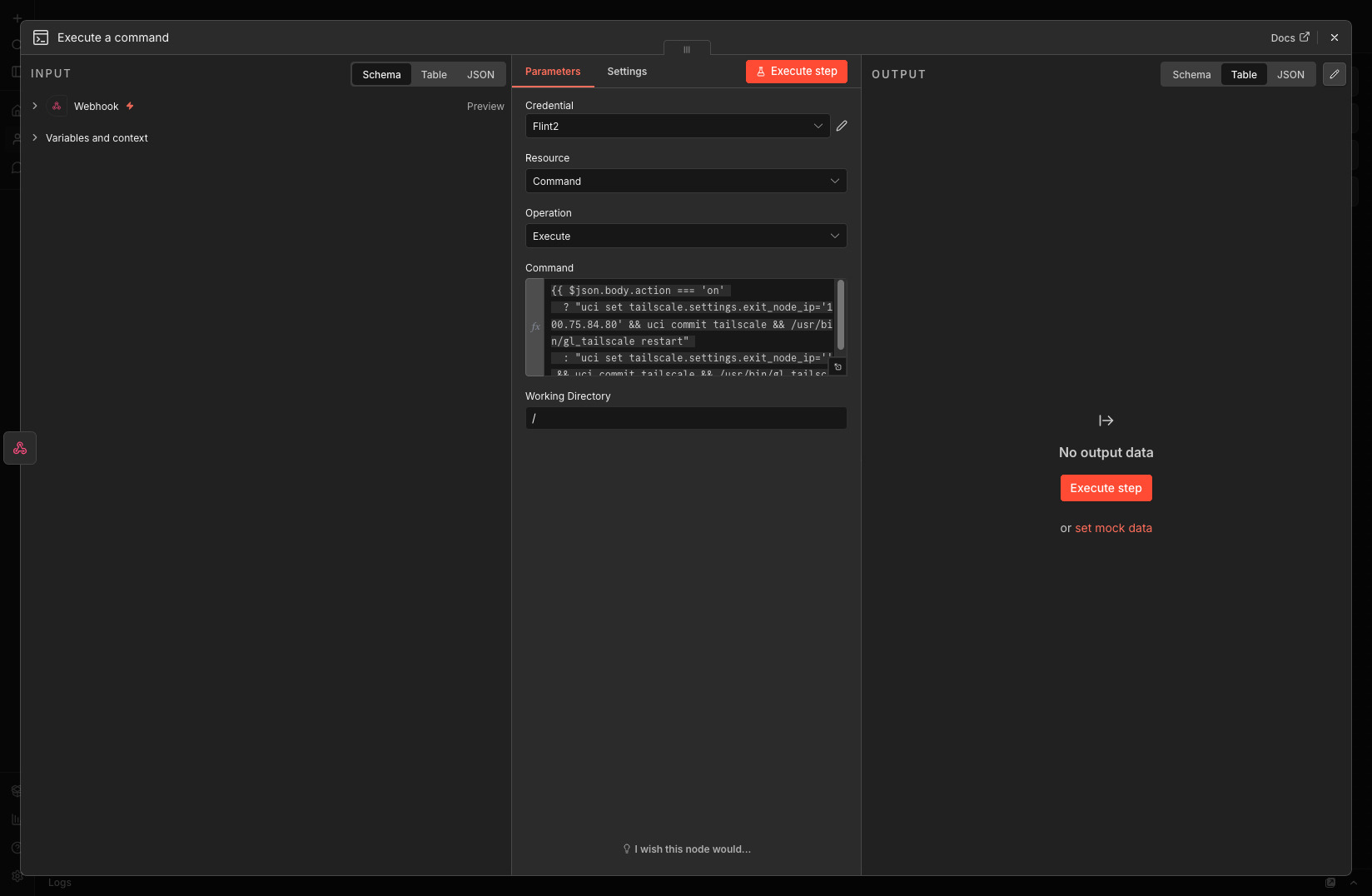Click the Preview label for Webhook
This screenshot has height=896, width=1372.
pos(485,106)
